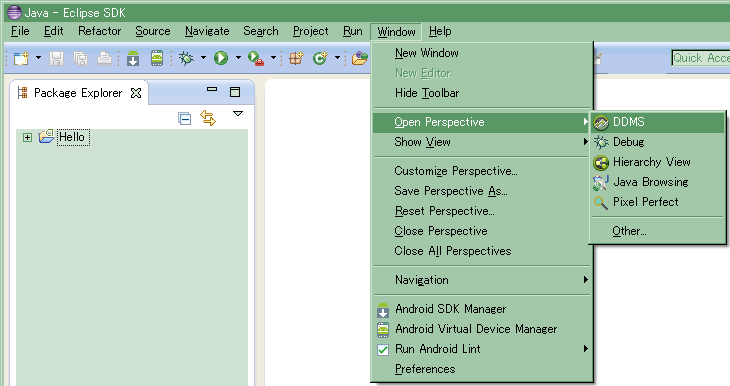730x386 pixels.
Task: Click the Open Type folder toolbar icon
Action: (x=360, y=58)
